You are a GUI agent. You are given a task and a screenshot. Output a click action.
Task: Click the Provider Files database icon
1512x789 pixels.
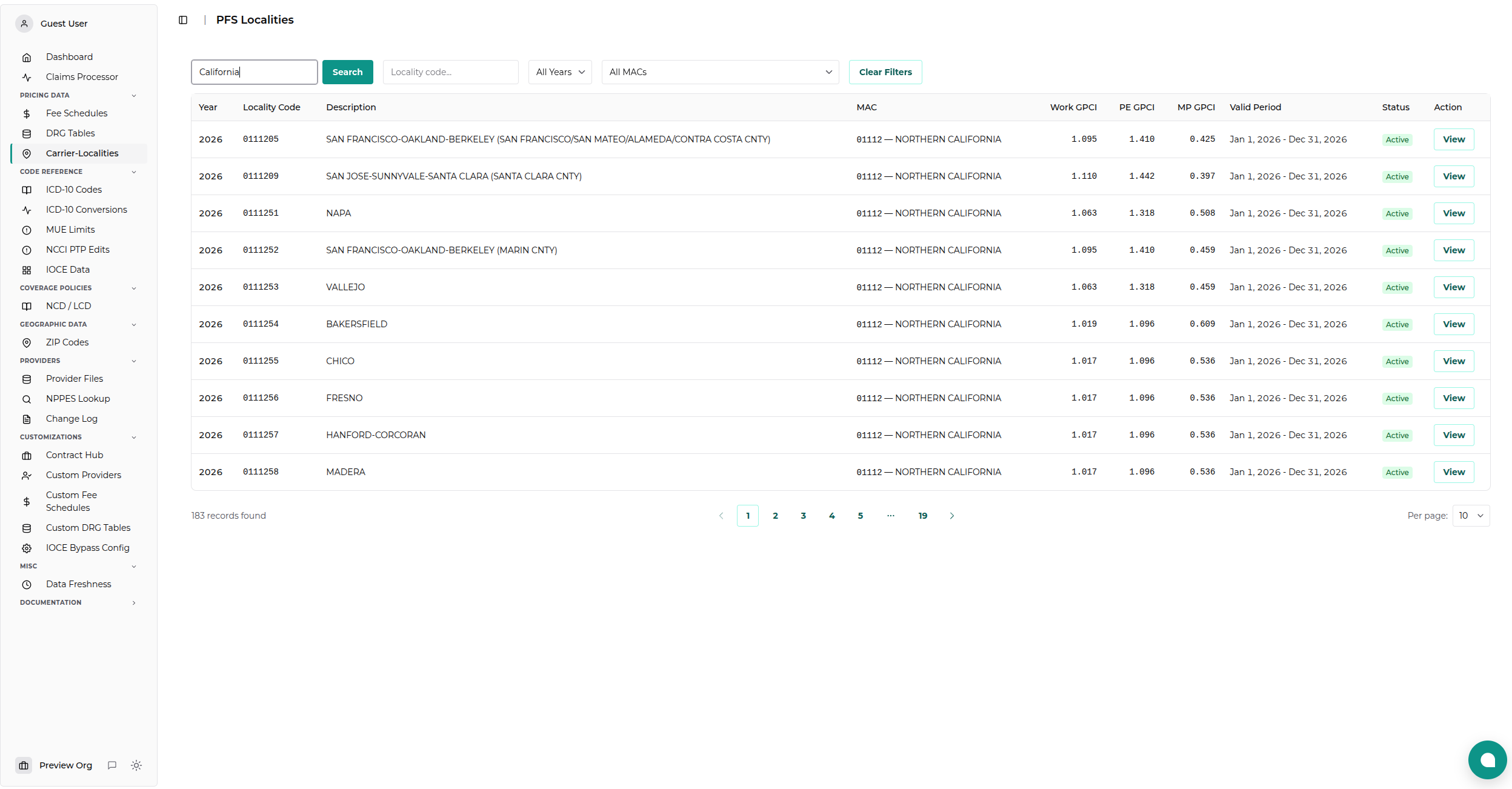coord(27,379)
